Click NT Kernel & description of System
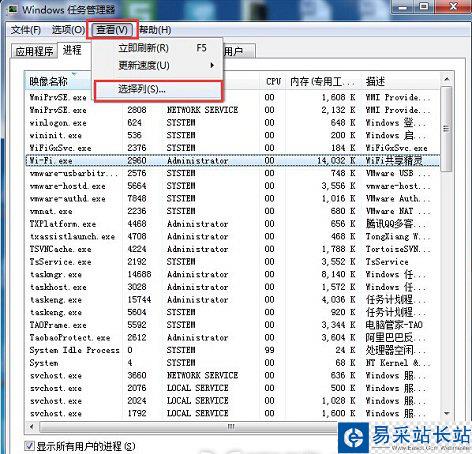 coord(397,363)
